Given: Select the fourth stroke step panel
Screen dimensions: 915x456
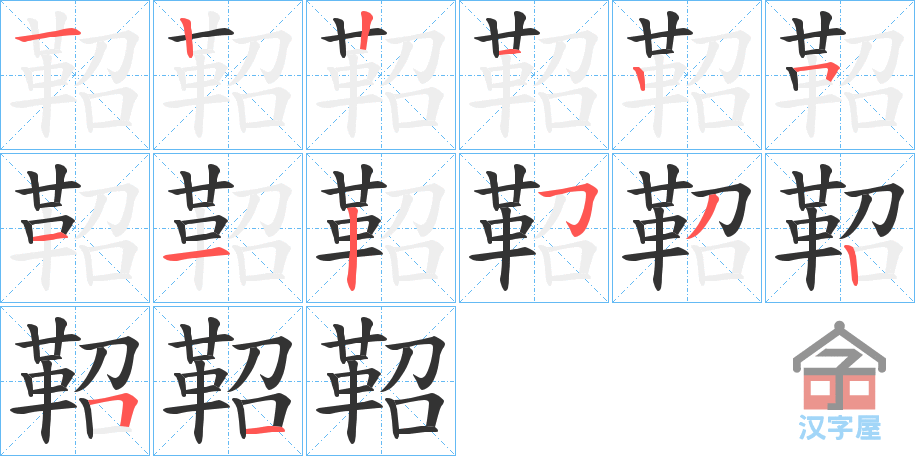Looking at the screenshot, I should (533, 75).
